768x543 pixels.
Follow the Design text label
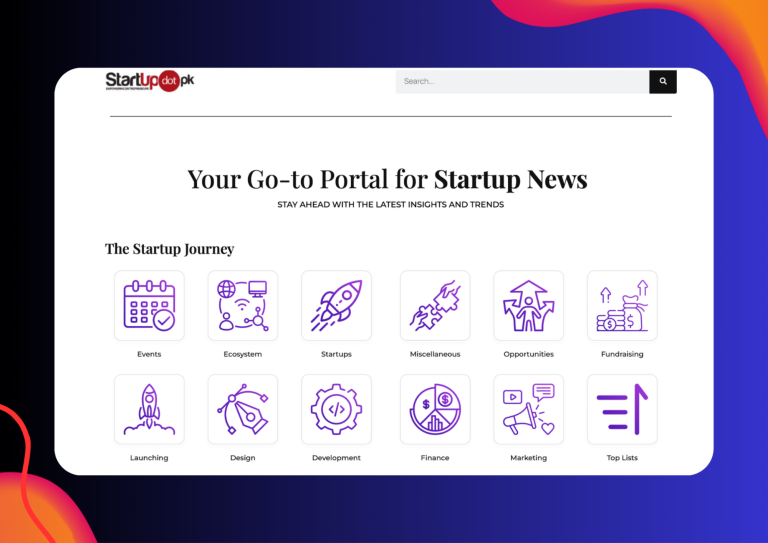tap(242, 458)
